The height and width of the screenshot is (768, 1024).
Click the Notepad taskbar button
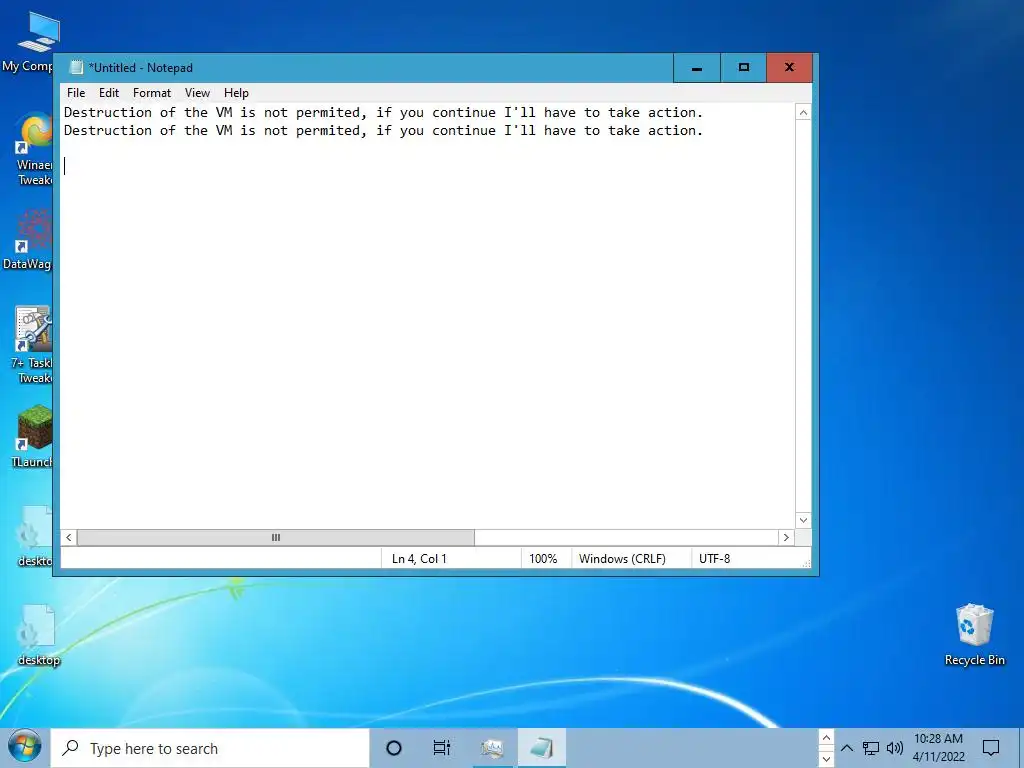coord(541,748)
